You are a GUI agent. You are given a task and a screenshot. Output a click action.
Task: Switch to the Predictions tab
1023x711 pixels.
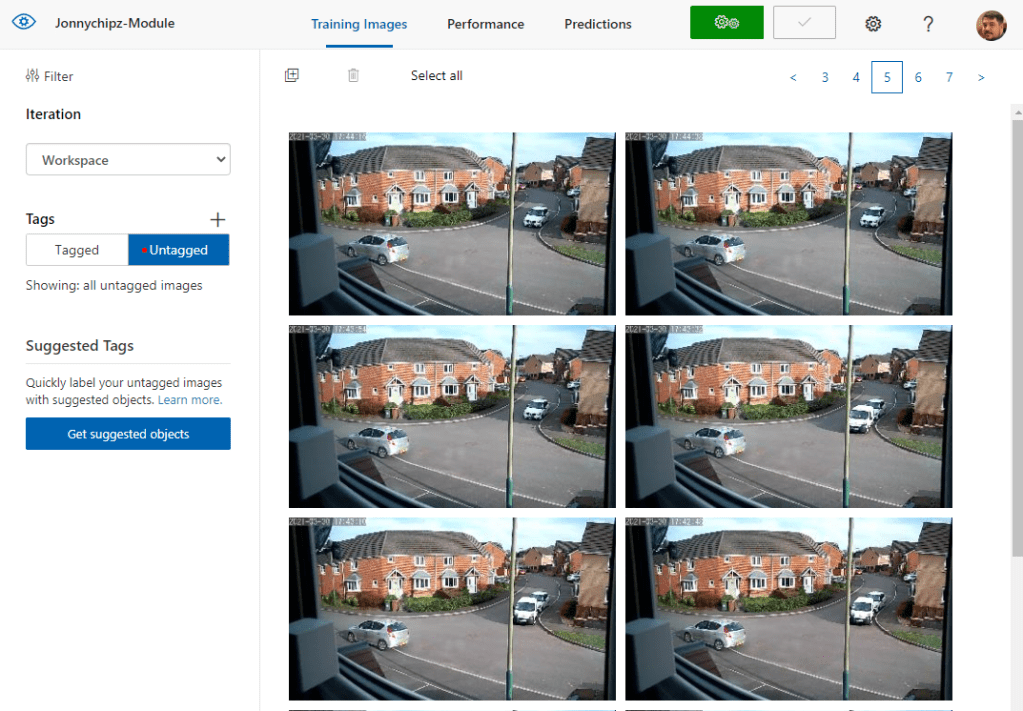pyautogui.click(x=597, y=24)
